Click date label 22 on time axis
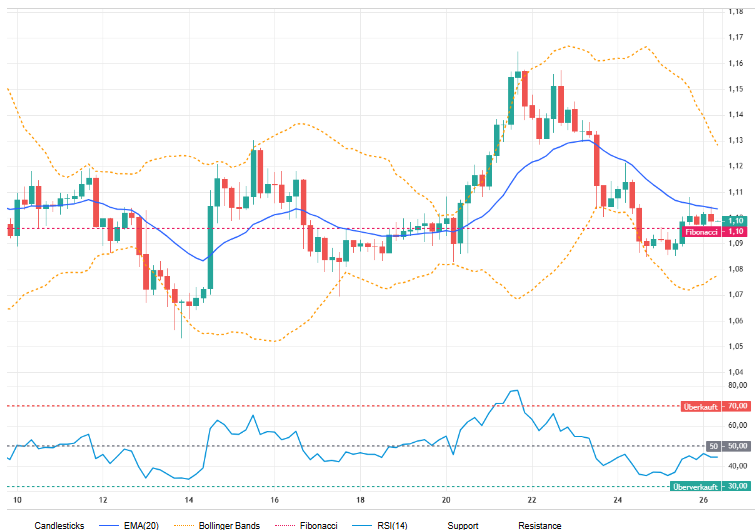The width and height of the screenshot is (755, 532). 532,500
